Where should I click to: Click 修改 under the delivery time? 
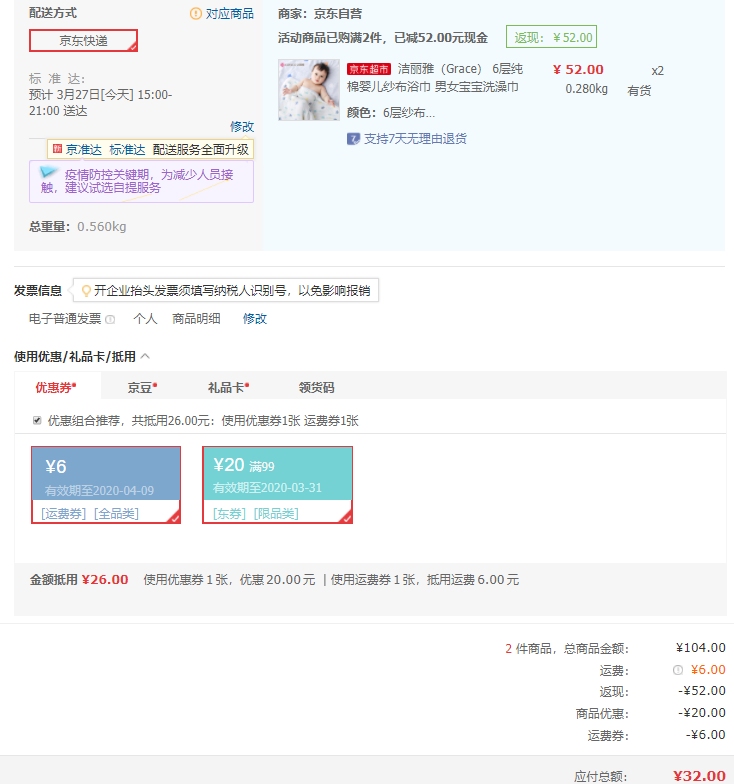click(242, 126)
